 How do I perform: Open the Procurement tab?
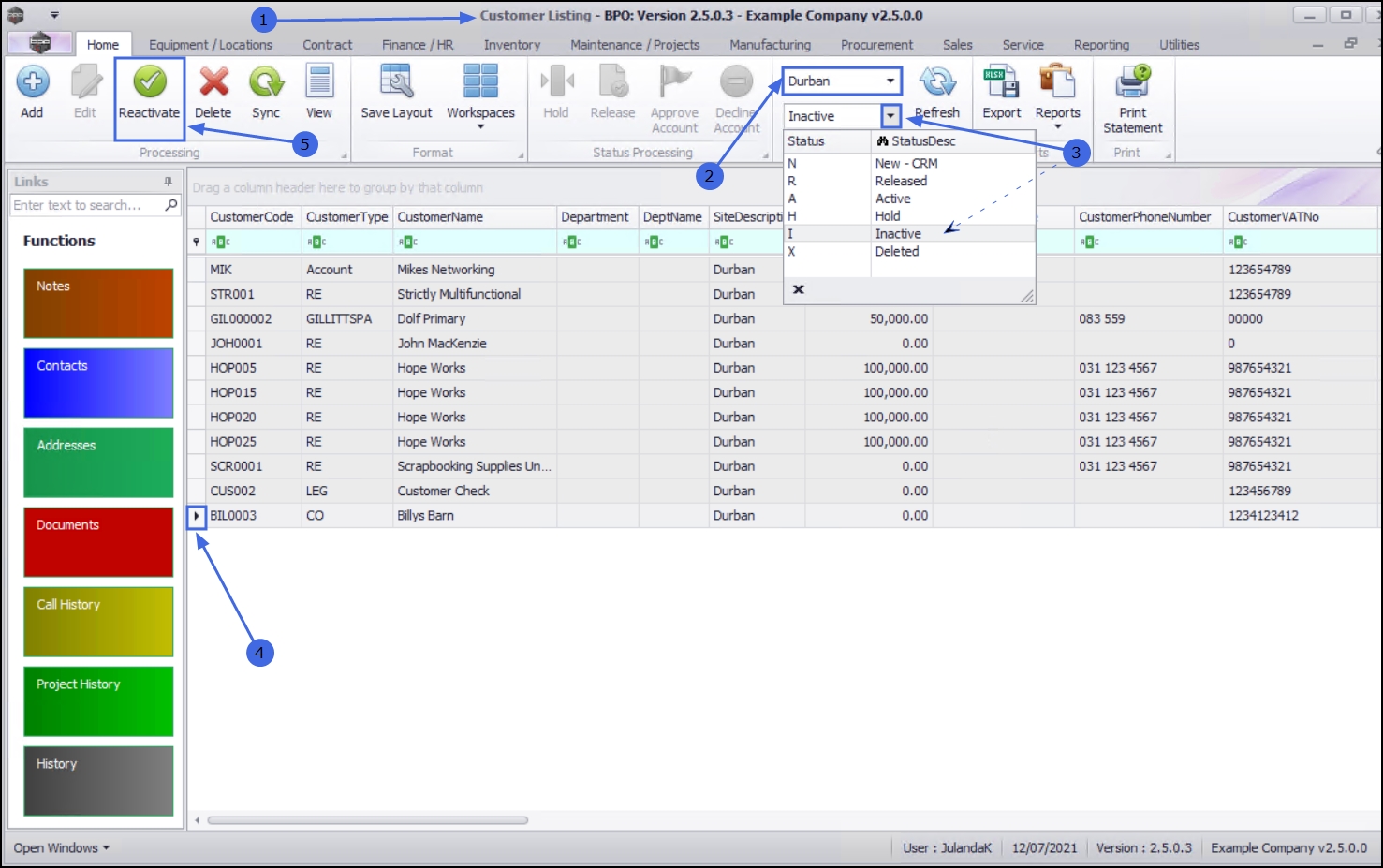pos(876,44)
